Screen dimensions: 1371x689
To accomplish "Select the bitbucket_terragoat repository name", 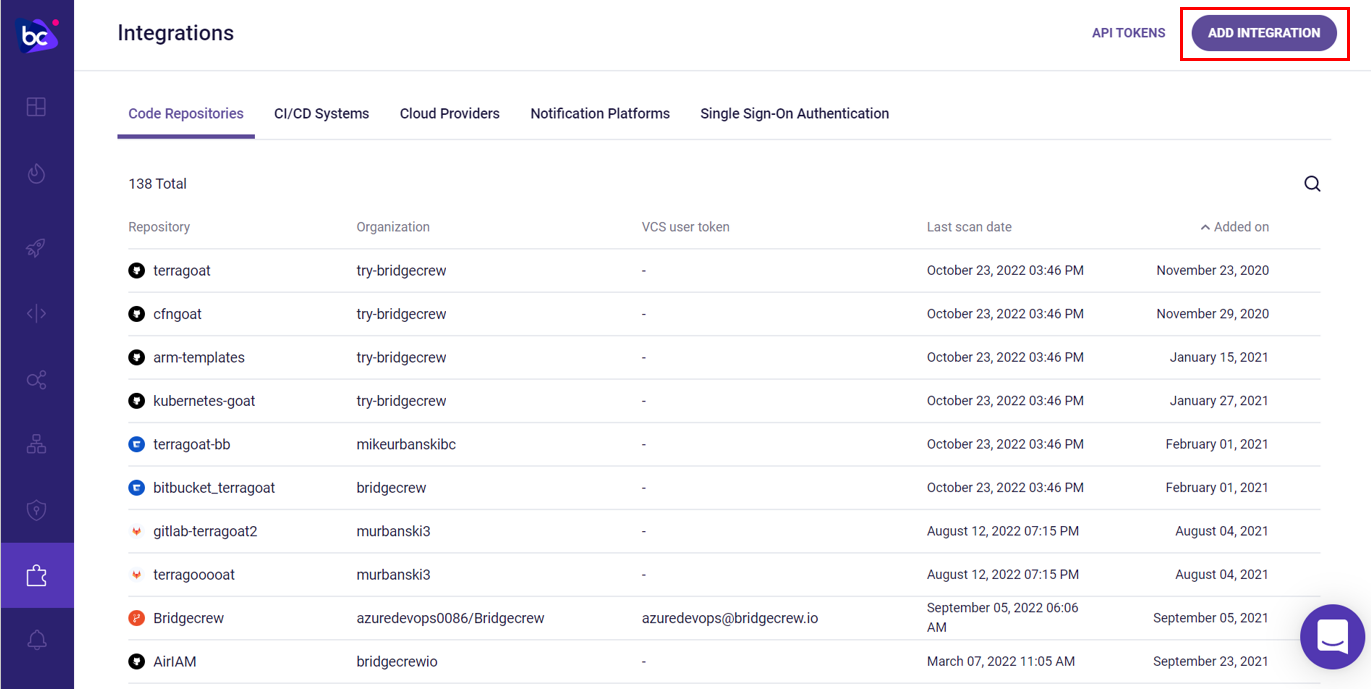I will coord(214,488).
